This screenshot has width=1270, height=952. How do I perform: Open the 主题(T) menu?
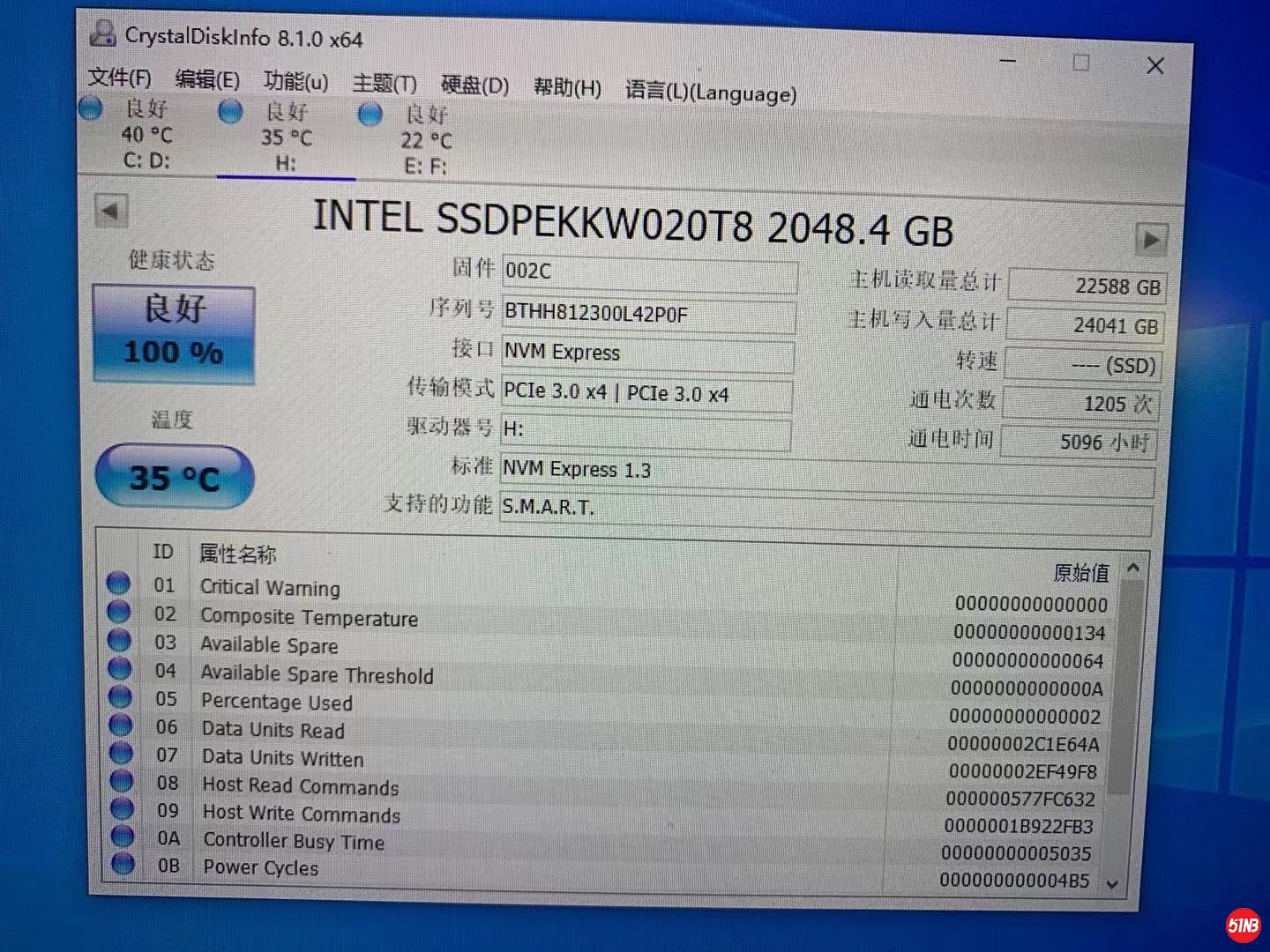point(385,84)
